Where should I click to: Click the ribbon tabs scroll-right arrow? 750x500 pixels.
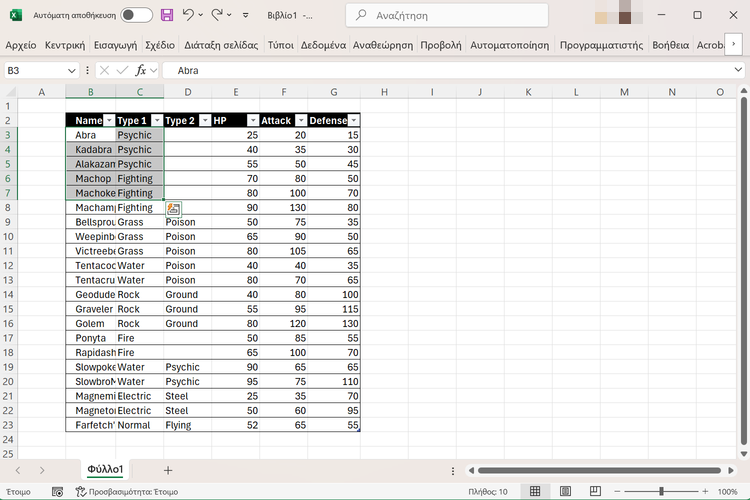click(x=733, y=44)
